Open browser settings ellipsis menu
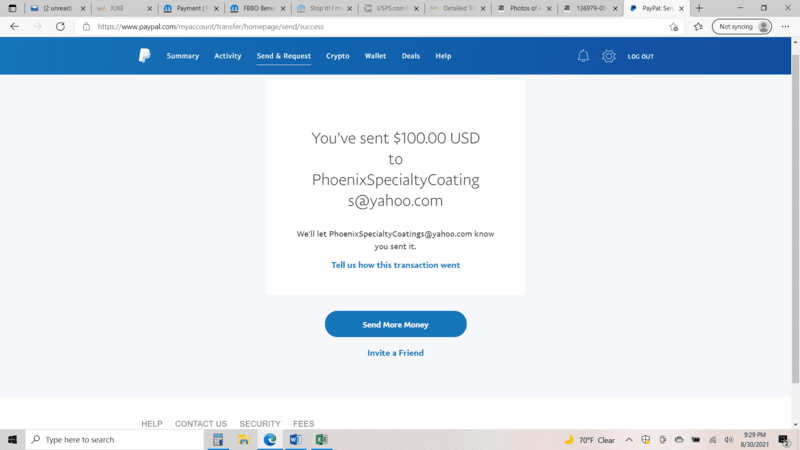This screenshot has width=800, height=450. pos(785,27)
